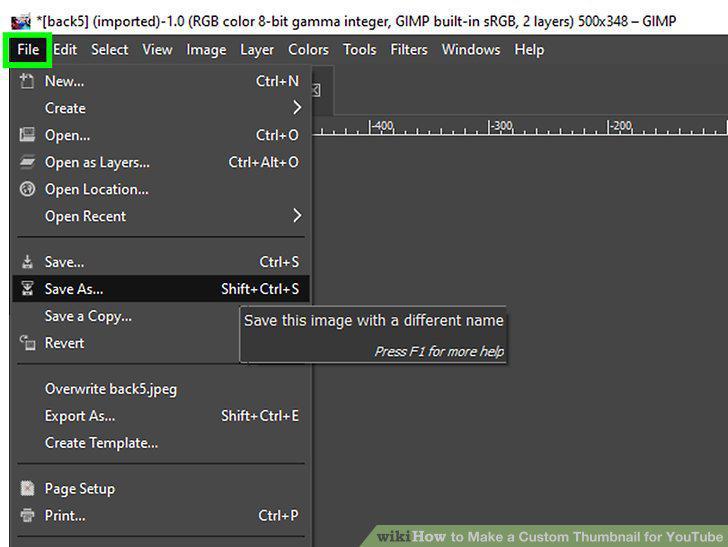Click the Ctrl+Alt+O shortcut text
The image size is (728, 547).
pos(263,163)
